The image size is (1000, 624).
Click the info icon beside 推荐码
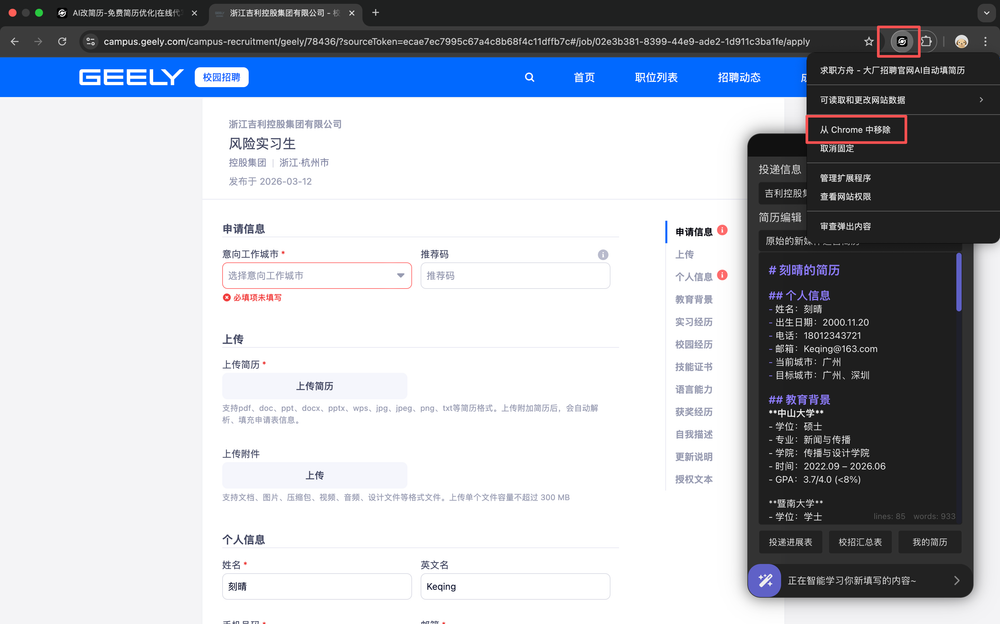tap(603, 255)
